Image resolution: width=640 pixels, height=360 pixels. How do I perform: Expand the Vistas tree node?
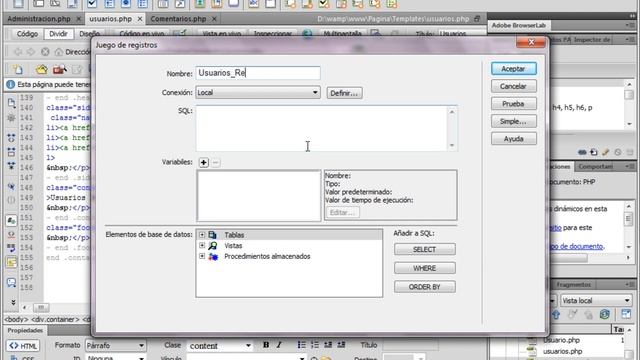tap(202, 245)
